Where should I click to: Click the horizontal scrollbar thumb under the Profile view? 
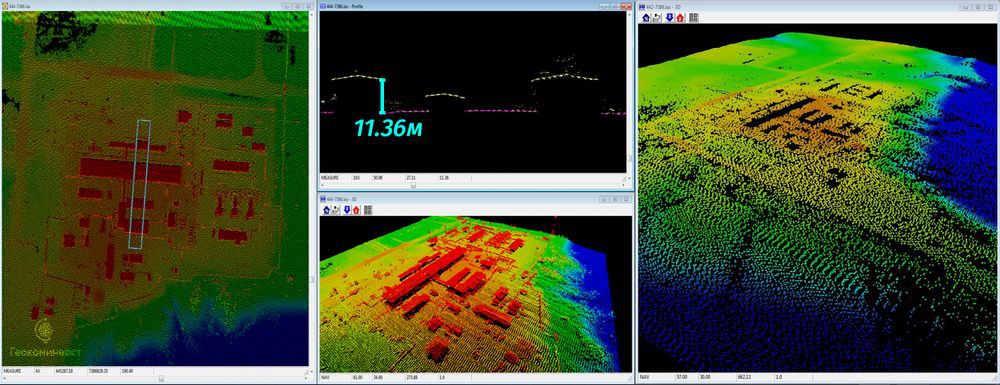pyautogui.click(x=413, y=185)
